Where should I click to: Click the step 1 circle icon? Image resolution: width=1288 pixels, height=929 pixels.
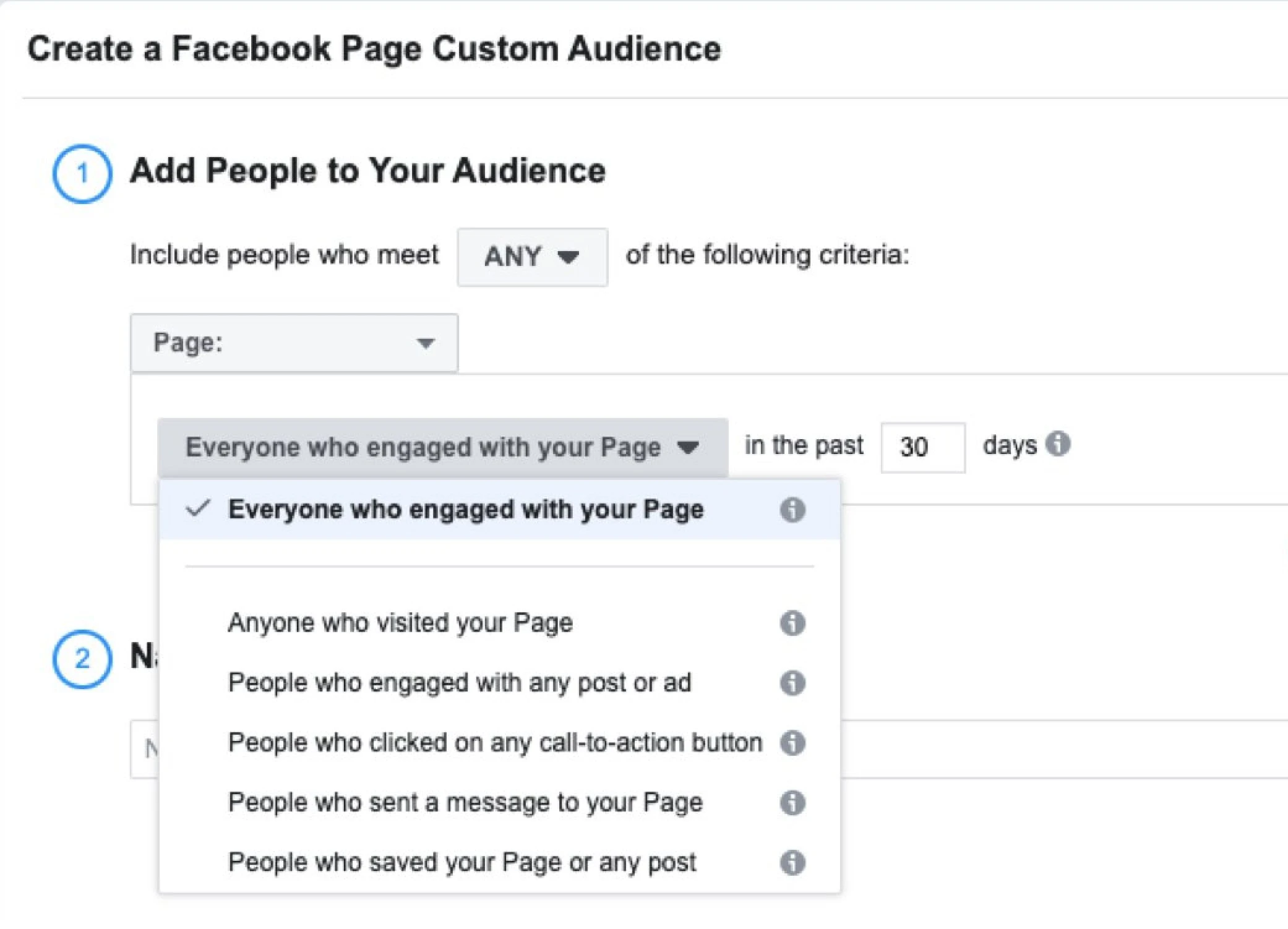point(82,173)
